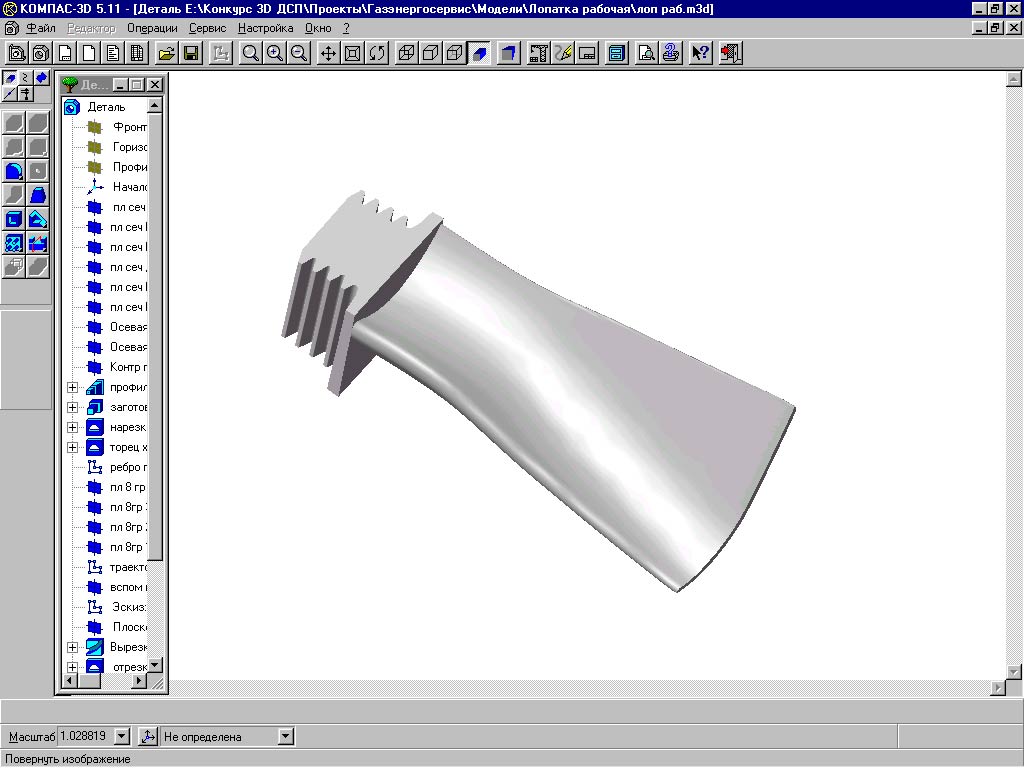Select the 'Деталь' root item in the tree
This screenshot has height=768, width=1024.
click(x=106, y=107)
